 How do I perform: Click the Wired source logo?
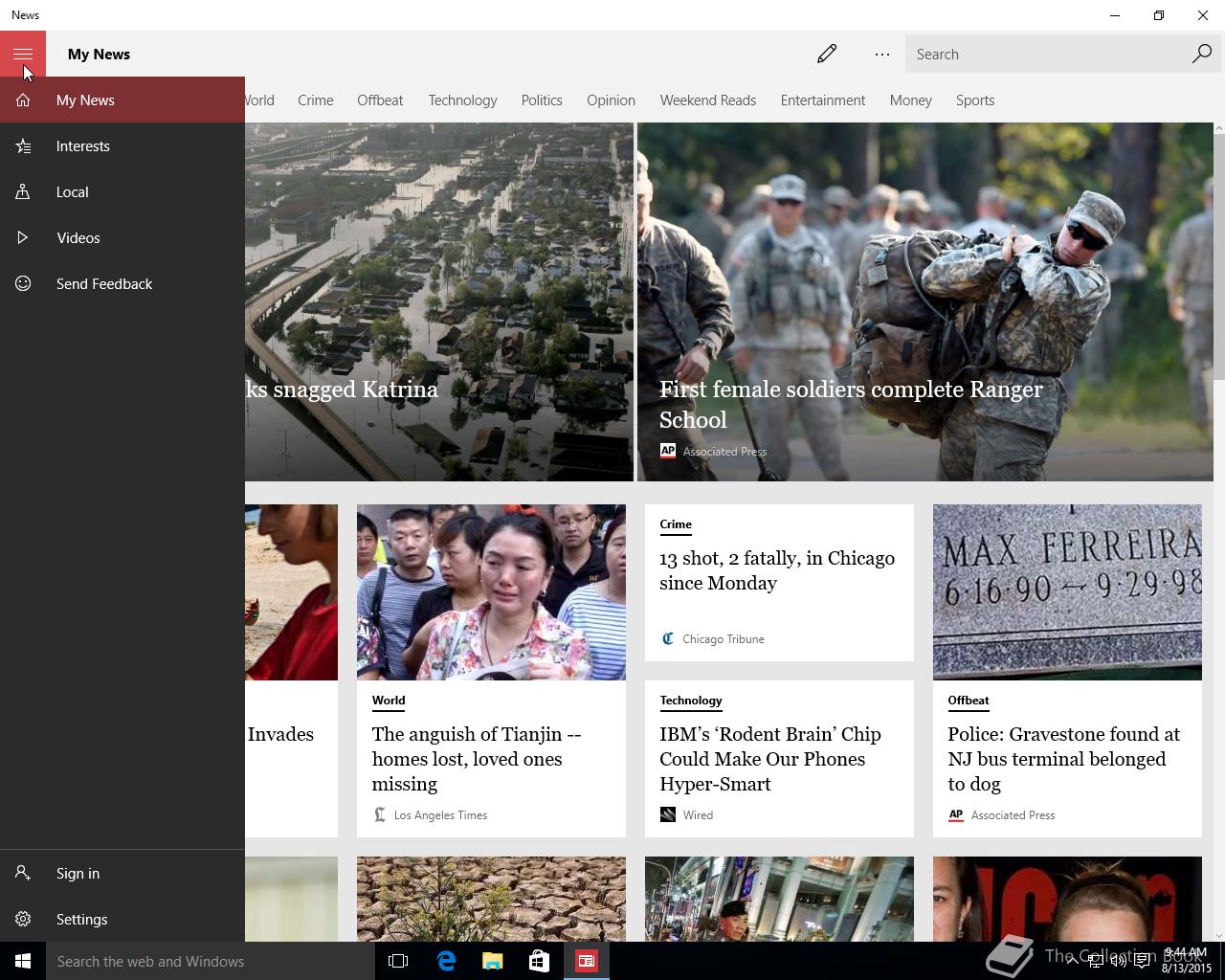[667, 814]
